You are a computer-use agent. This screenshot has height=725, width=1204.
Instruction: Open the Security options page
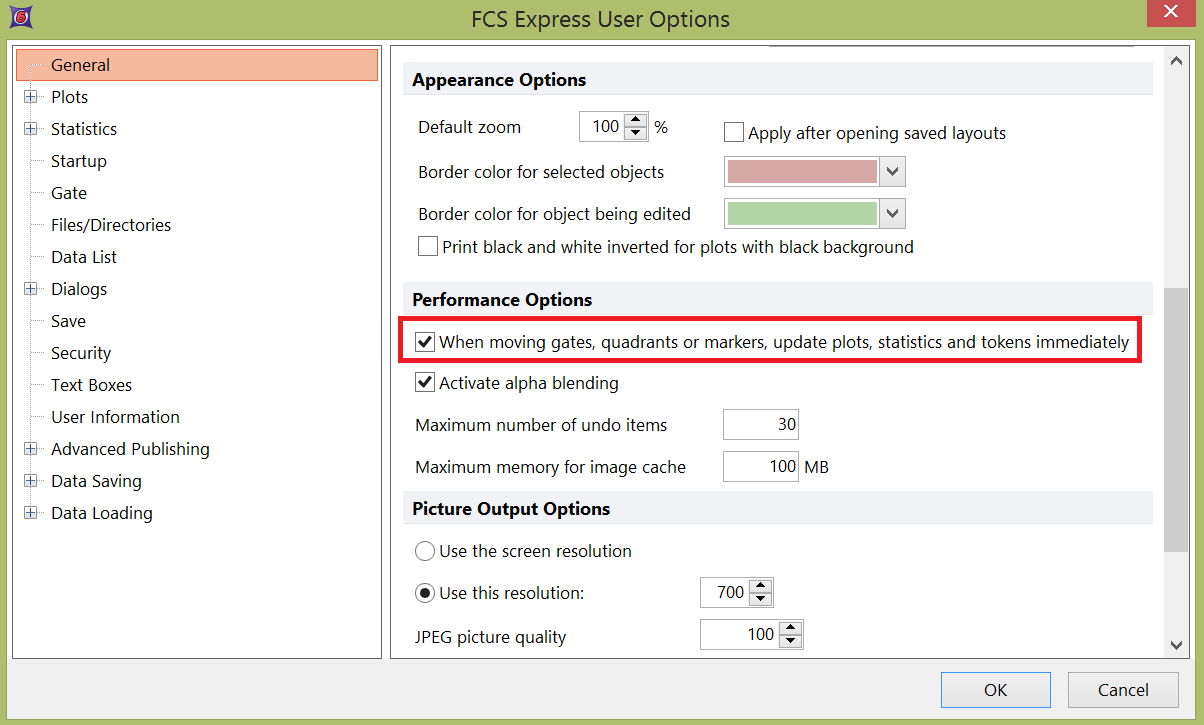click(81, 353)
